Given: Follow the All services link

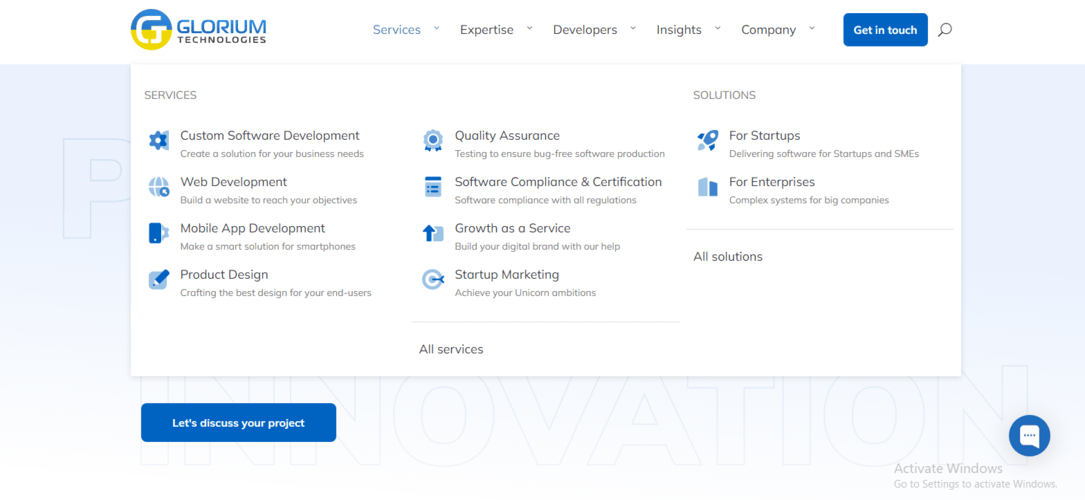Looking at the screenshot, I should tap(451, 349).
